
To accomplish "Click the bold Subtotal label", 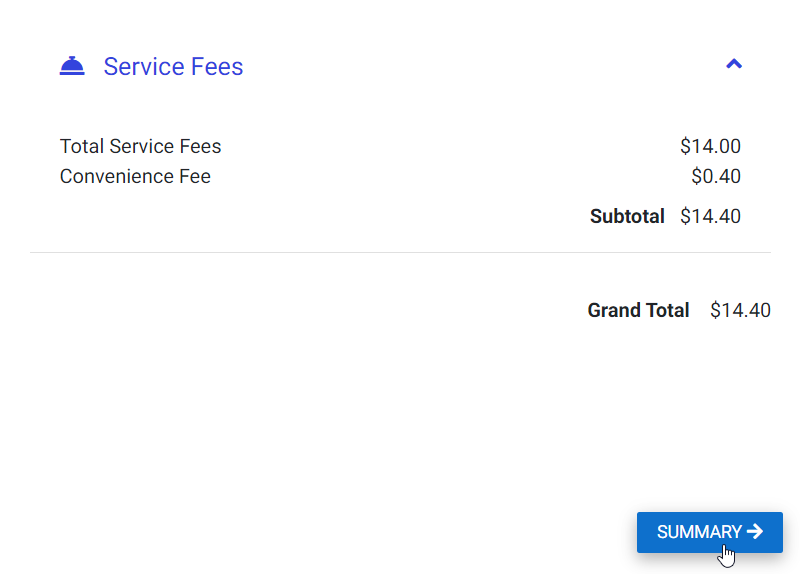I will (627, 216).
